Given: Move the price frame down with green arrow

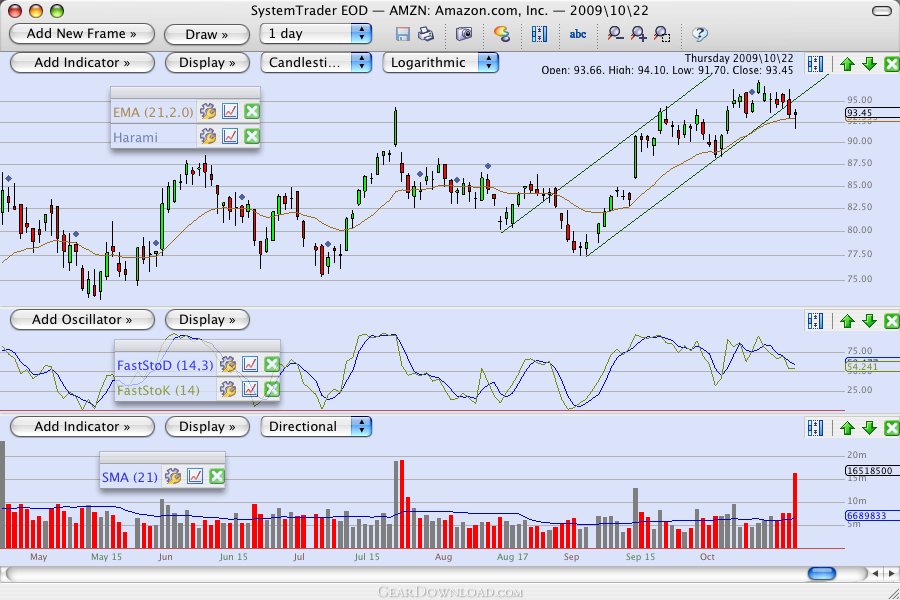Looking at the screenshot, I should (x=870, y=64).
